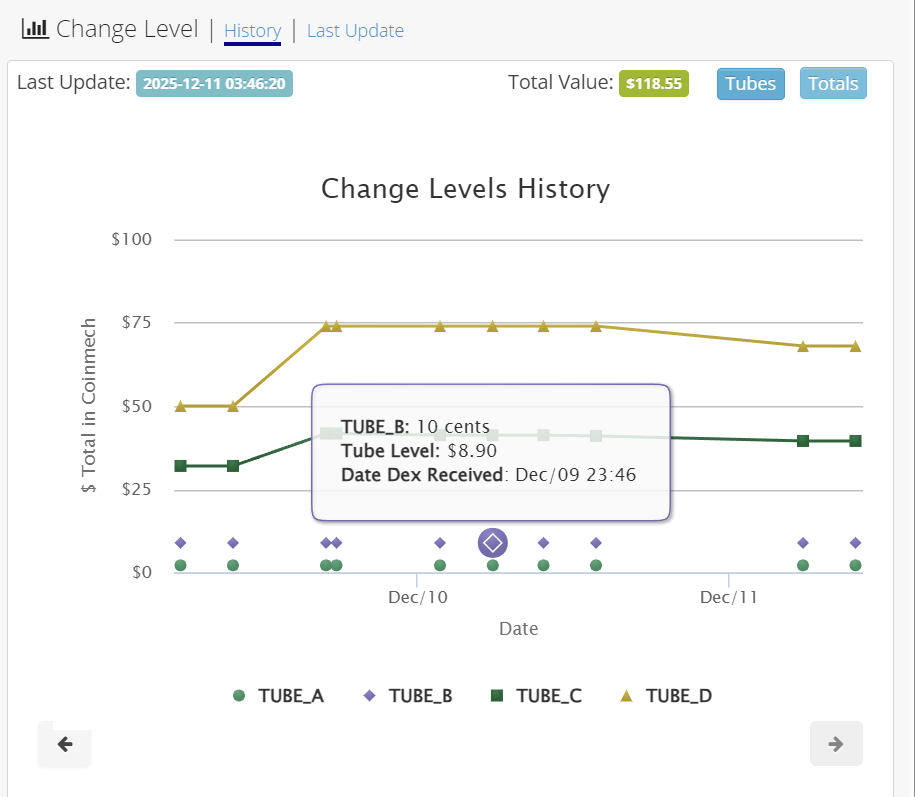The height and width of the screenshot is (797, 915).
Task: Select the circled diamond data point
Action: pyautogui.click(x=492, y=543)
